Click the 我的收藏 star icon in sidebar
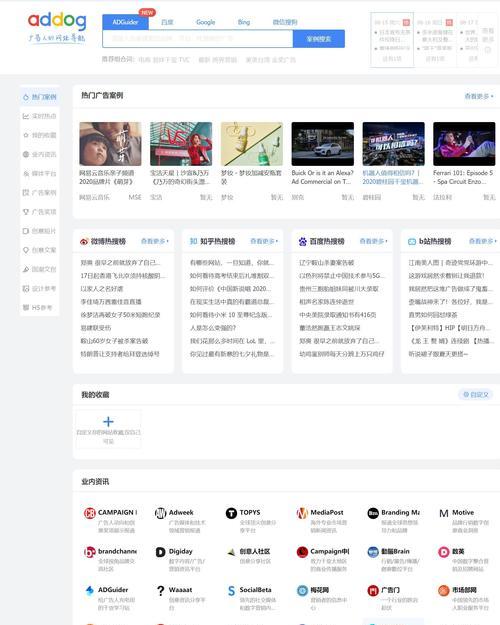 (26, 135)
